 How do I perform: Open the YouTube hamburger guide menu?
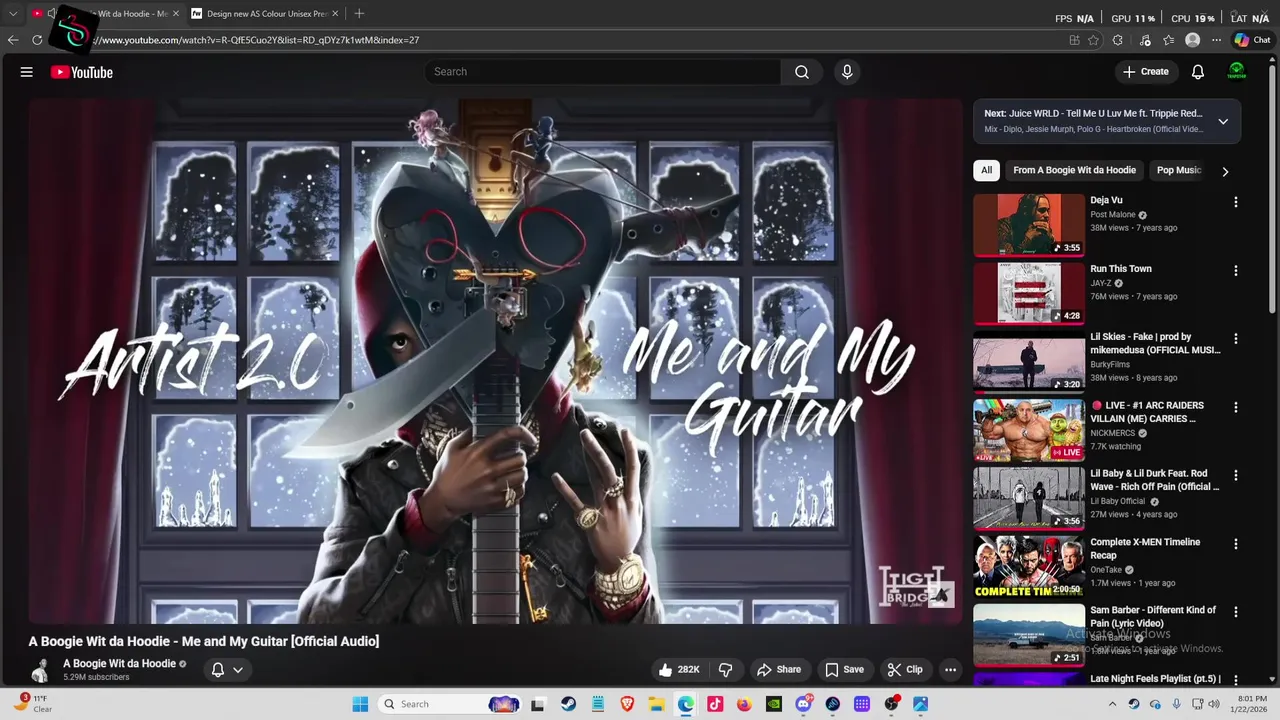pyautogui.click(x=27, y=72)
